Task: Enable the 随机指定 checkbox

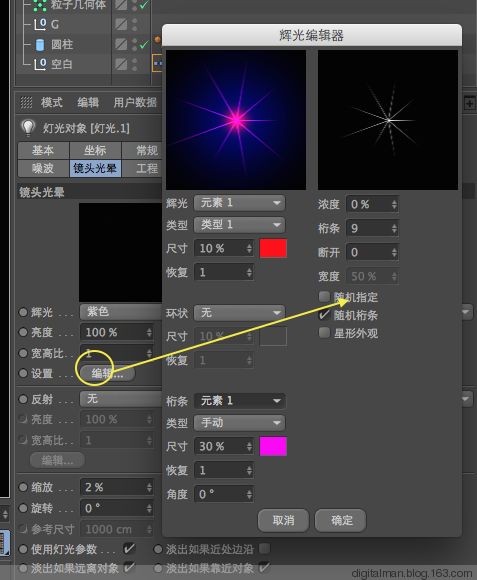Action: pyautogui.click(x=324, y=296)
